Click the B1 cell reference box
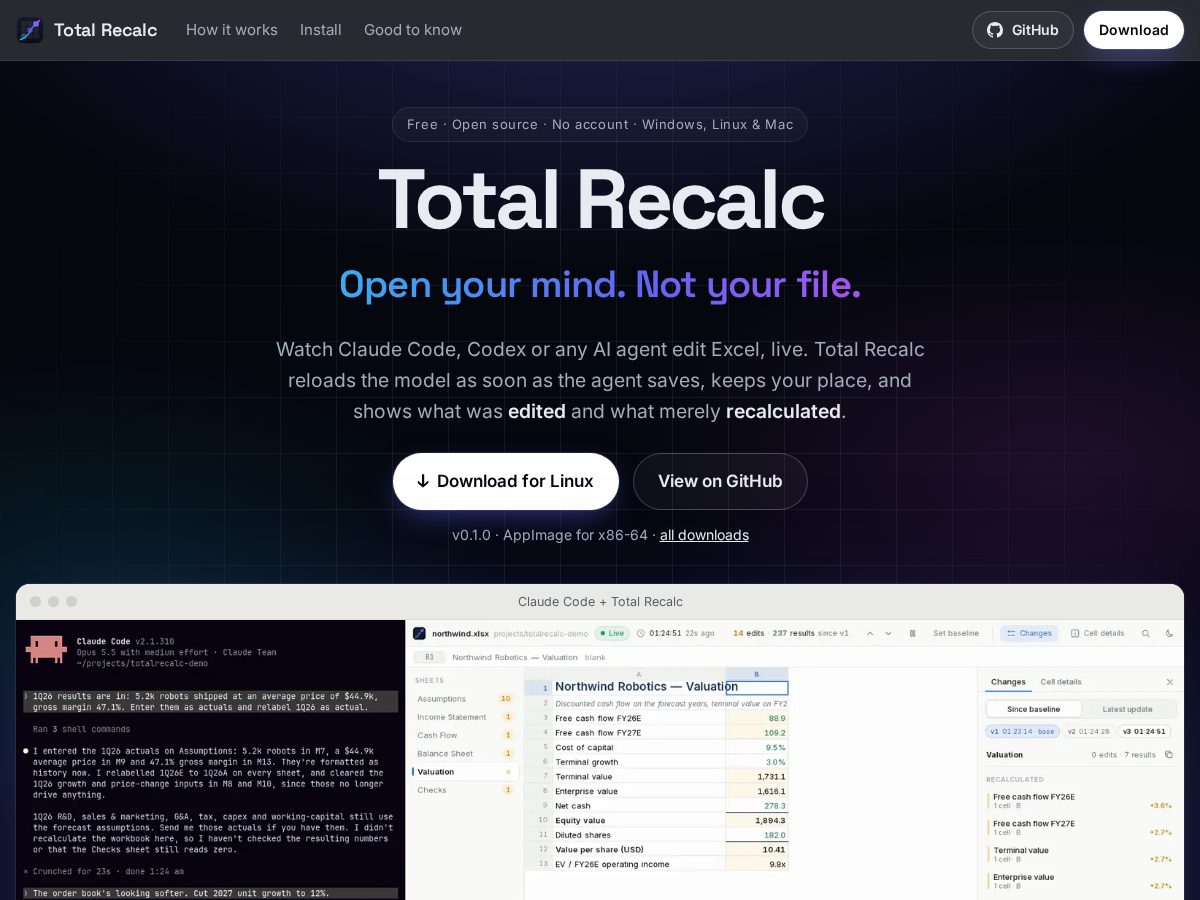 point(429,657)
